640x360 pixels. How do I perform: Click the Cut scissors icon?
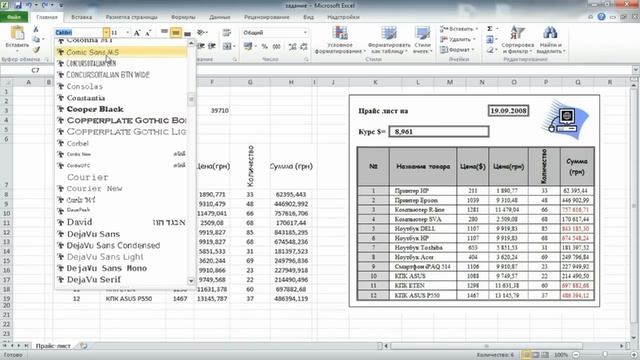[x=36, y=29]
